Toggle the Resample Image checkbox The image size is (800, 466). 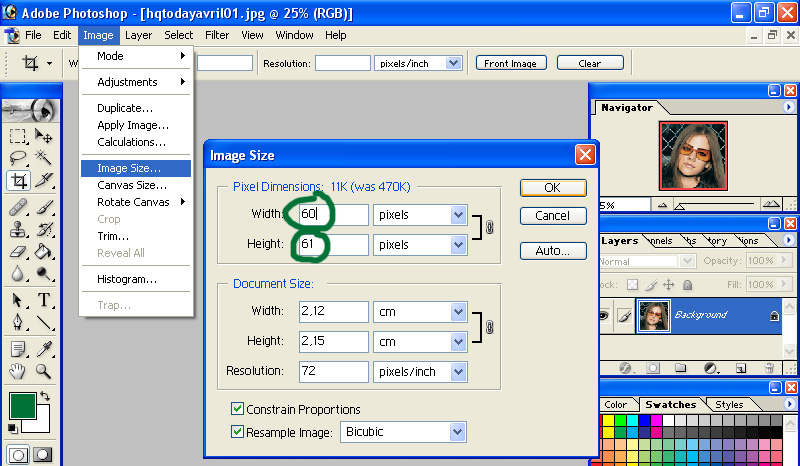[x=237, y=432]
